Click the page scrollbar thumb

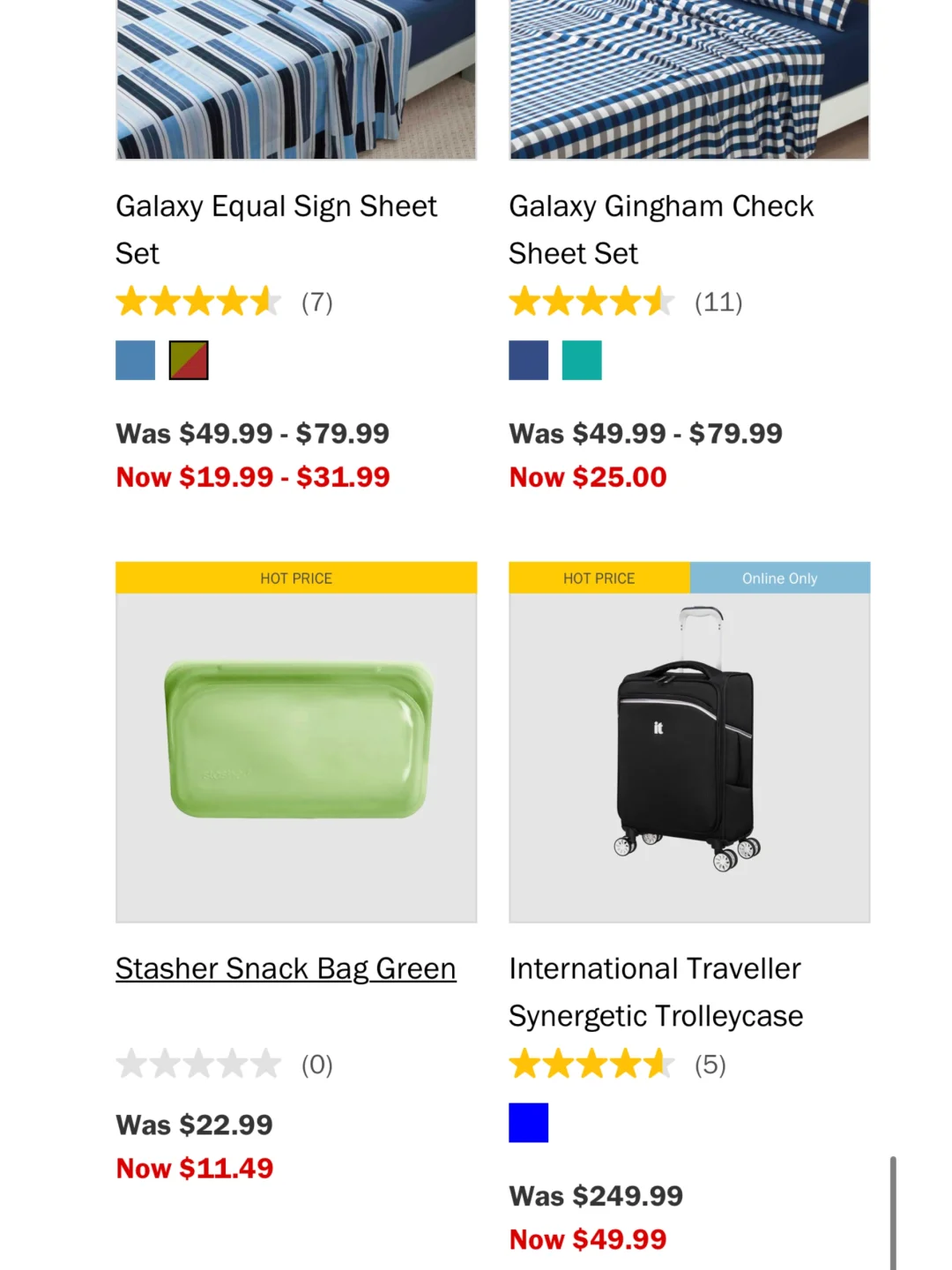click(x=893, y=1213)
